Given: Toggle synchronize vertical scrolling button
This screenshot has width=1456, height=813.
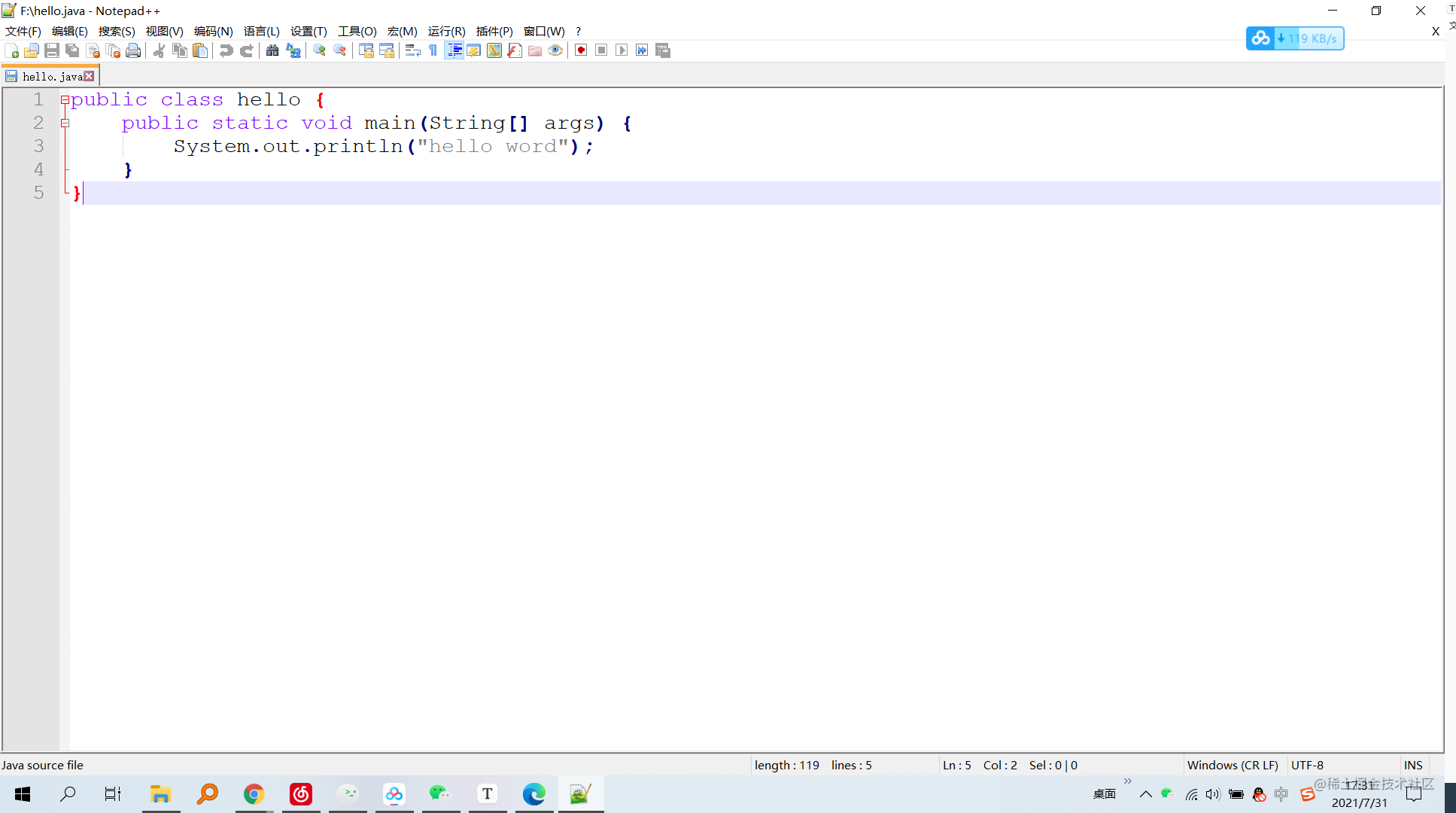Looking at the screenshot, I should pyautogui.click(x=366, y=50).
